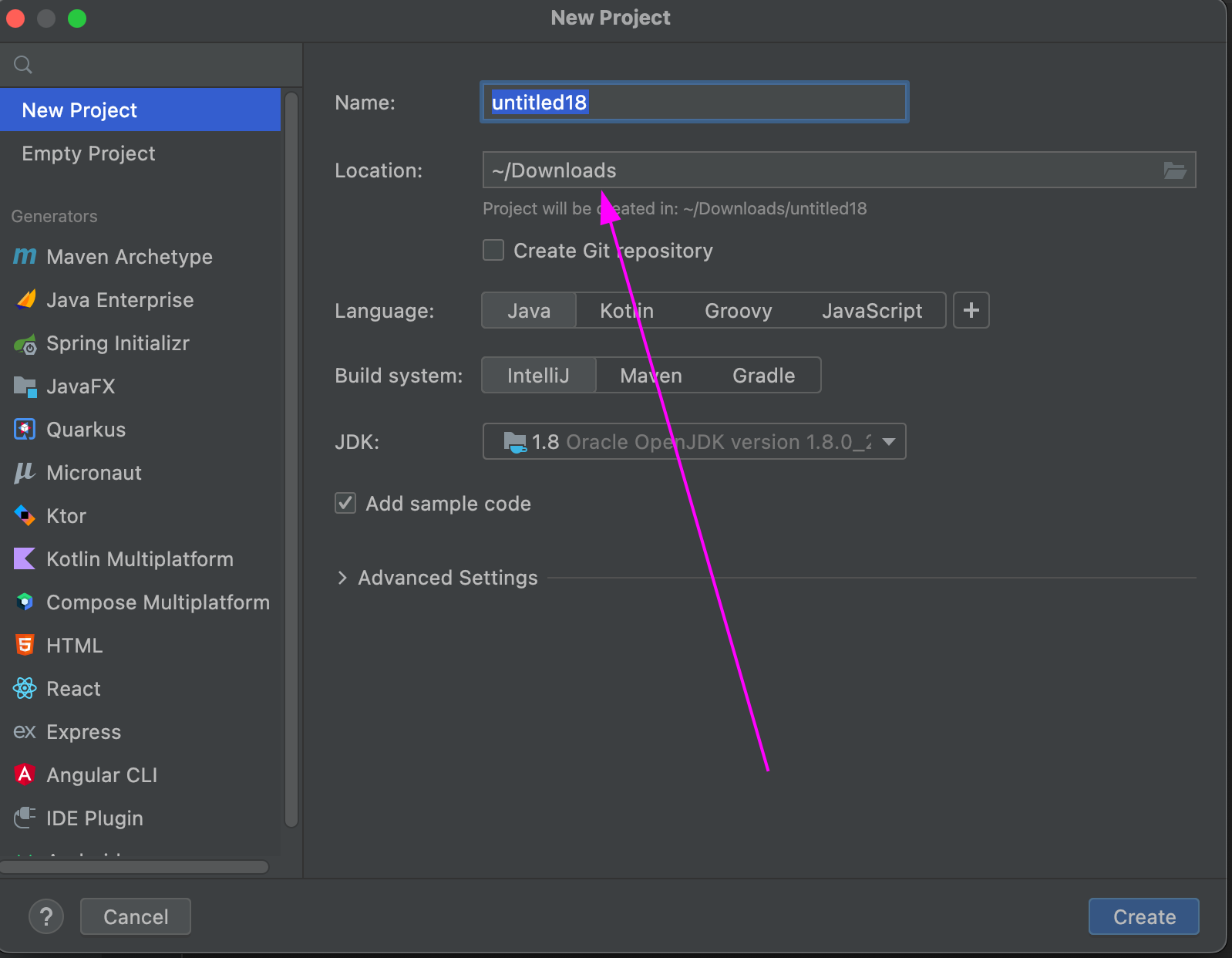This screenshot has height=958, width=1232.
Task: Open the Kotlin Multiplatform generator
Action: 140,558
